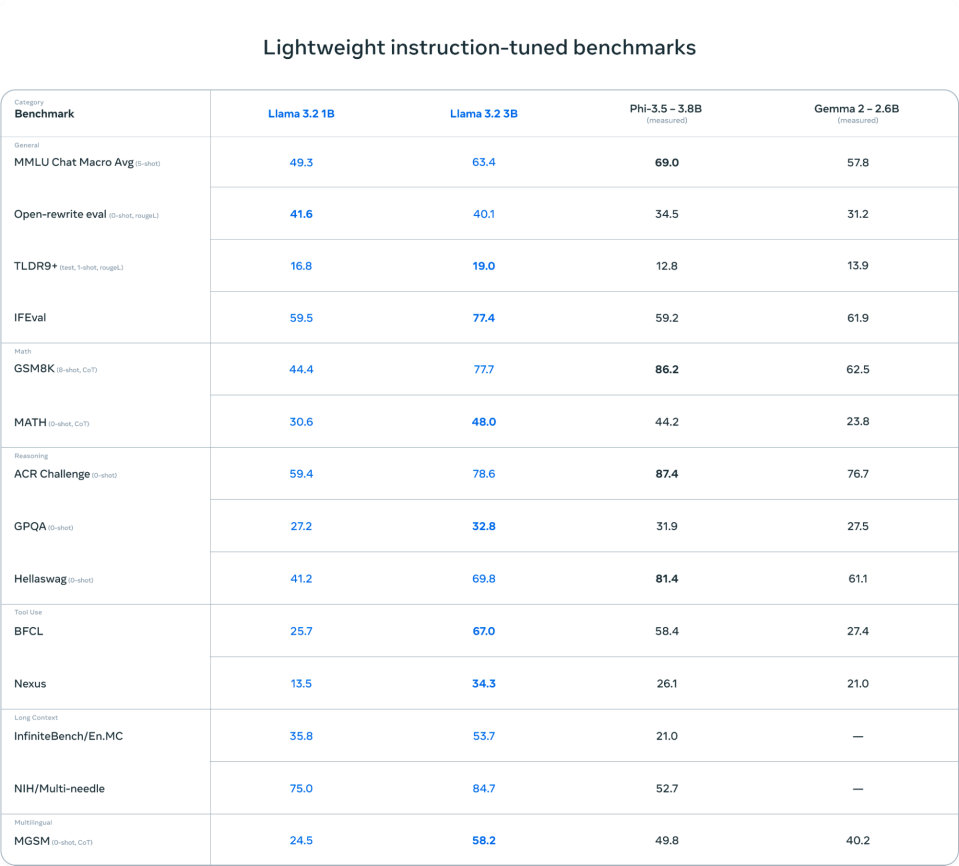Select the MMLU Chat Macro Avg row label
Image resolution: width=959 pixels, height=866 pixels.
(x=74, y=162)
